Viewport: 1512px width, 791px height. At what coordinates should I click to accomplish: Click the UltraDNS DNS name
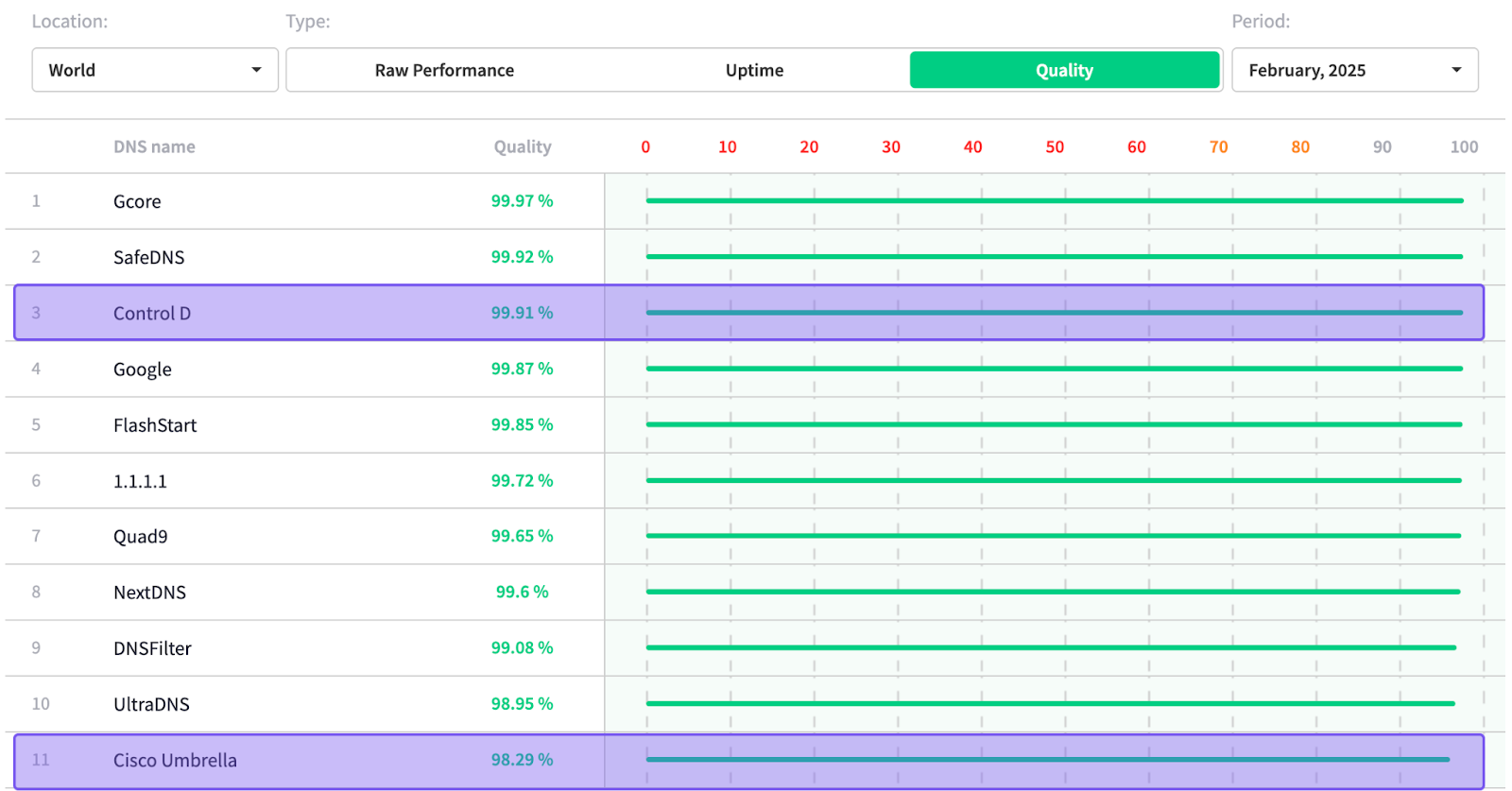coord(151,704)
